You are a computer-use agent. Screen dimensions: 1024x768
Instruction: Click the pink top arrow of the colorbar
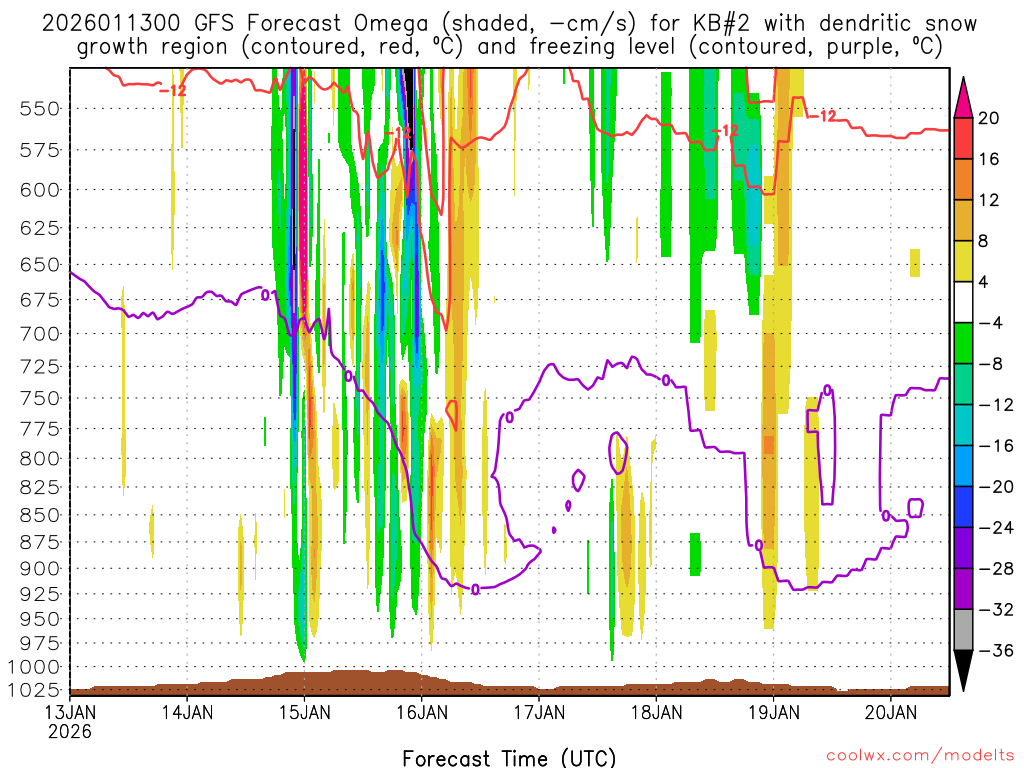pyautogui.click(x=963, y=101)
